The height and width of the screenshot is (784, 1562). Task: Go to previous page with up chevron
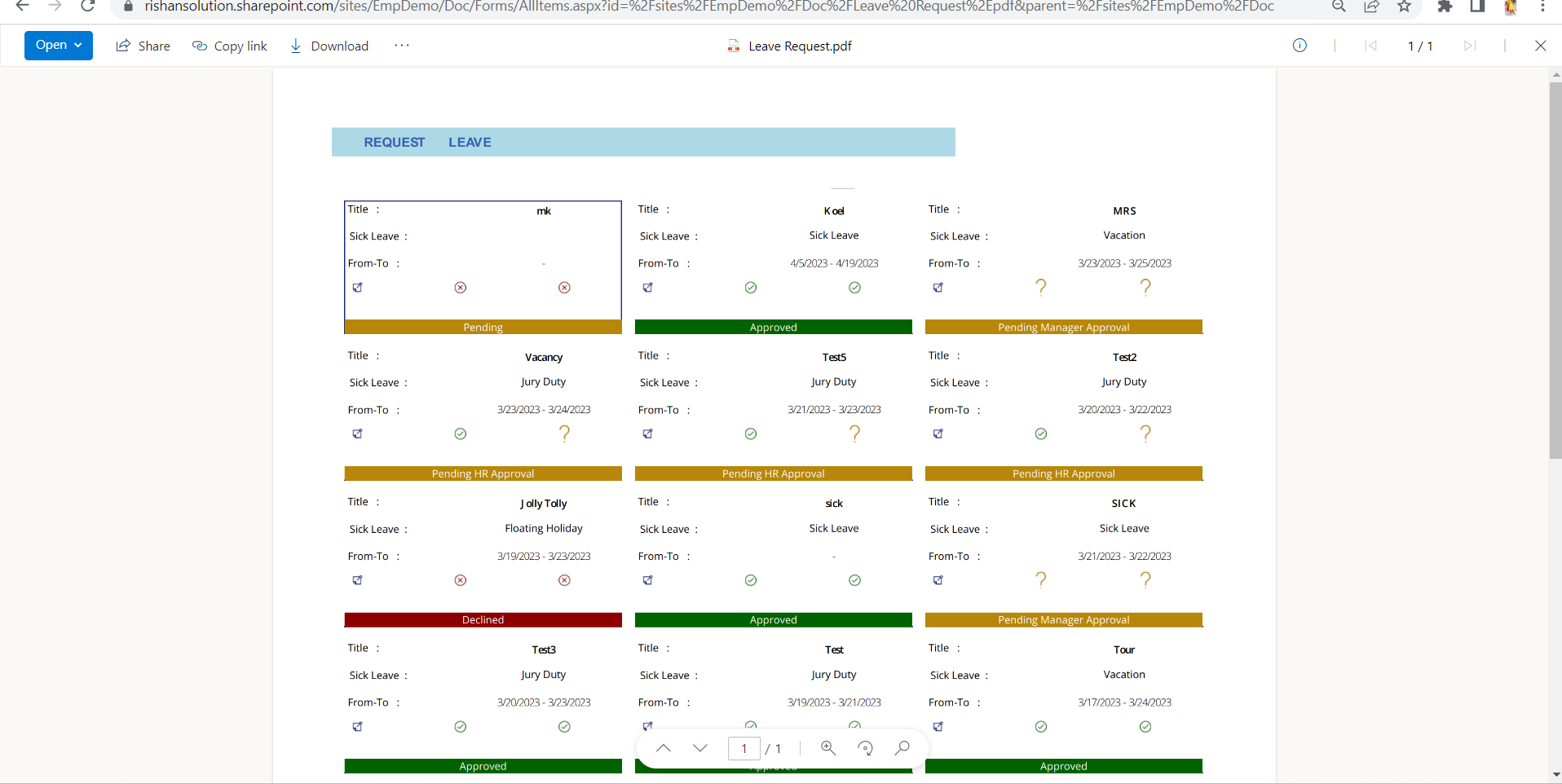tap(664, 748)
